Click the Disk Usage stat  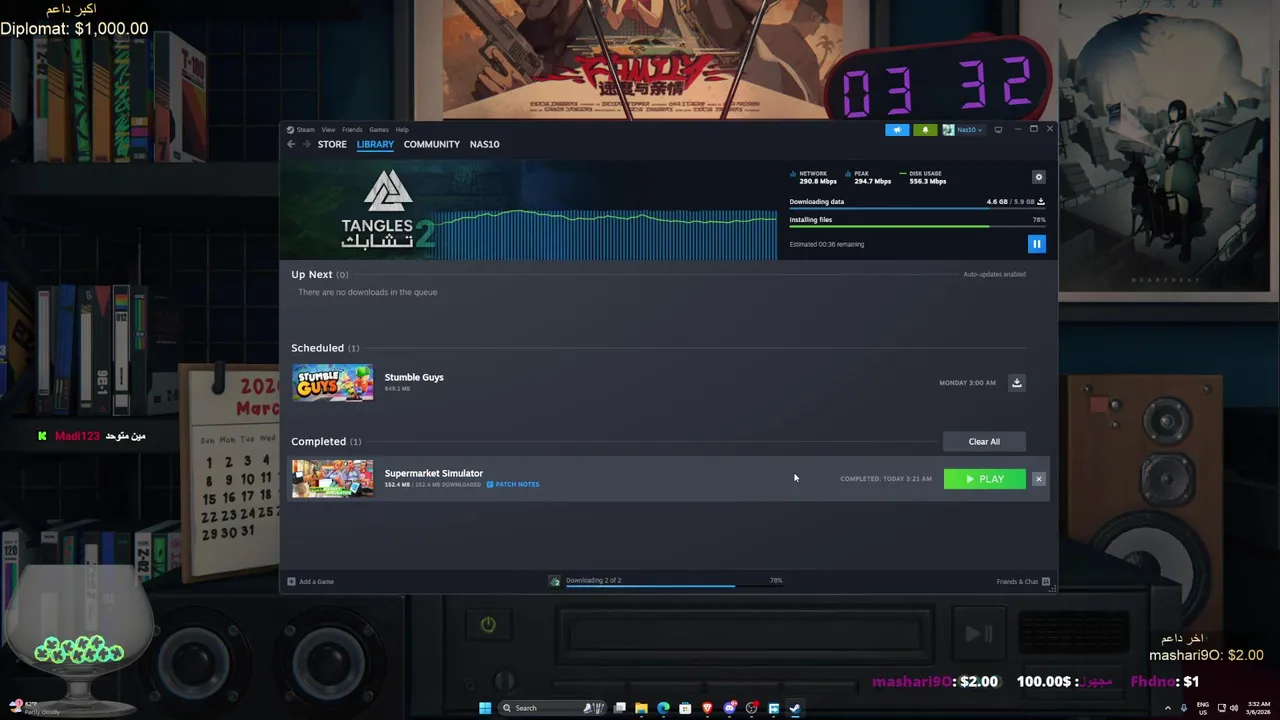point(923,177)
